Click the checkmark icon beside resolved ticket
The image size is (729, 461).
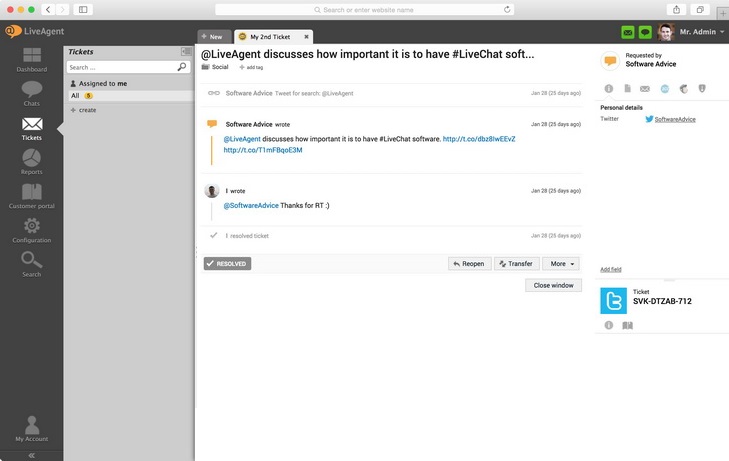(213, 235)
